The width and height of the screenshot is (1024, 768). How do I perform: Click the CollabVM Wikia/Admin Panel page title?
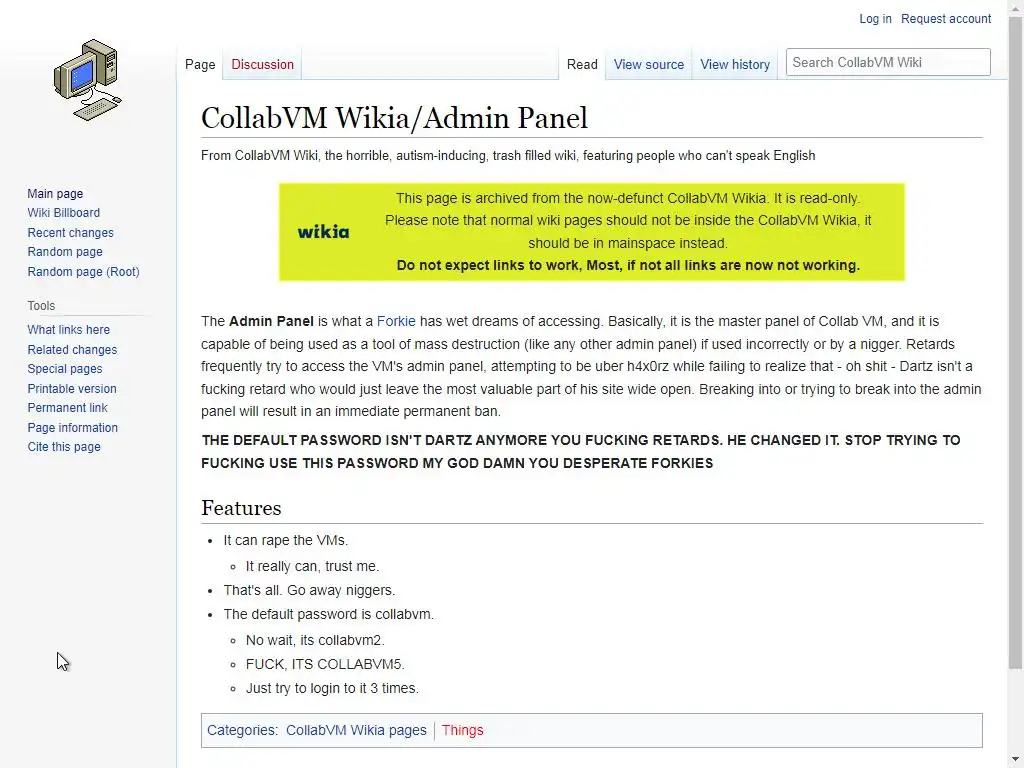click(x=394, y=118)
